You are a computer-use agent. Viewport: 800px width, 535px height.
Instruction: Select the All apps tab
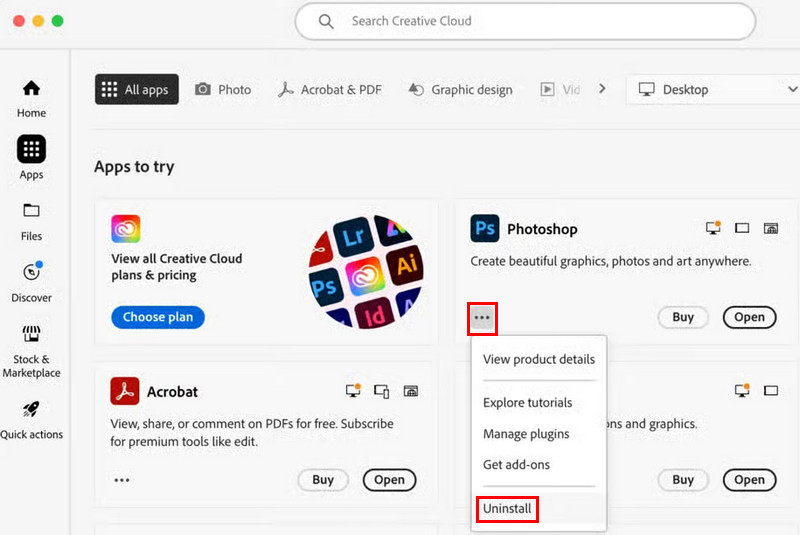point(137,89)
